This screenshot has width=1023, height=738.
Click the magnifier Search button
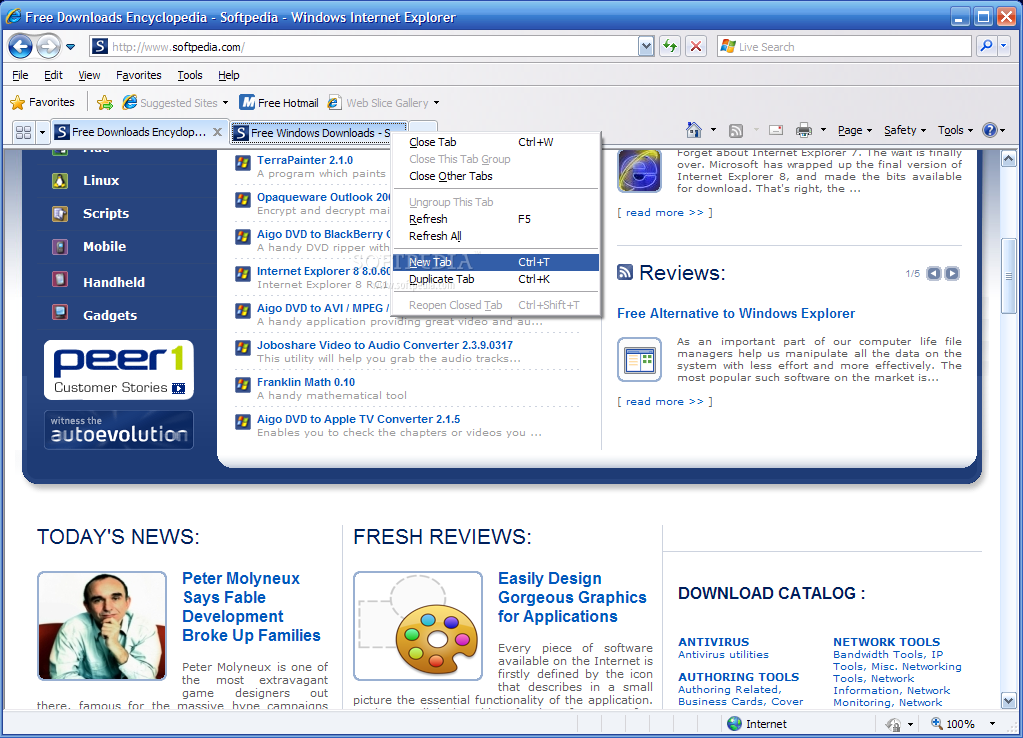(986, 46)
